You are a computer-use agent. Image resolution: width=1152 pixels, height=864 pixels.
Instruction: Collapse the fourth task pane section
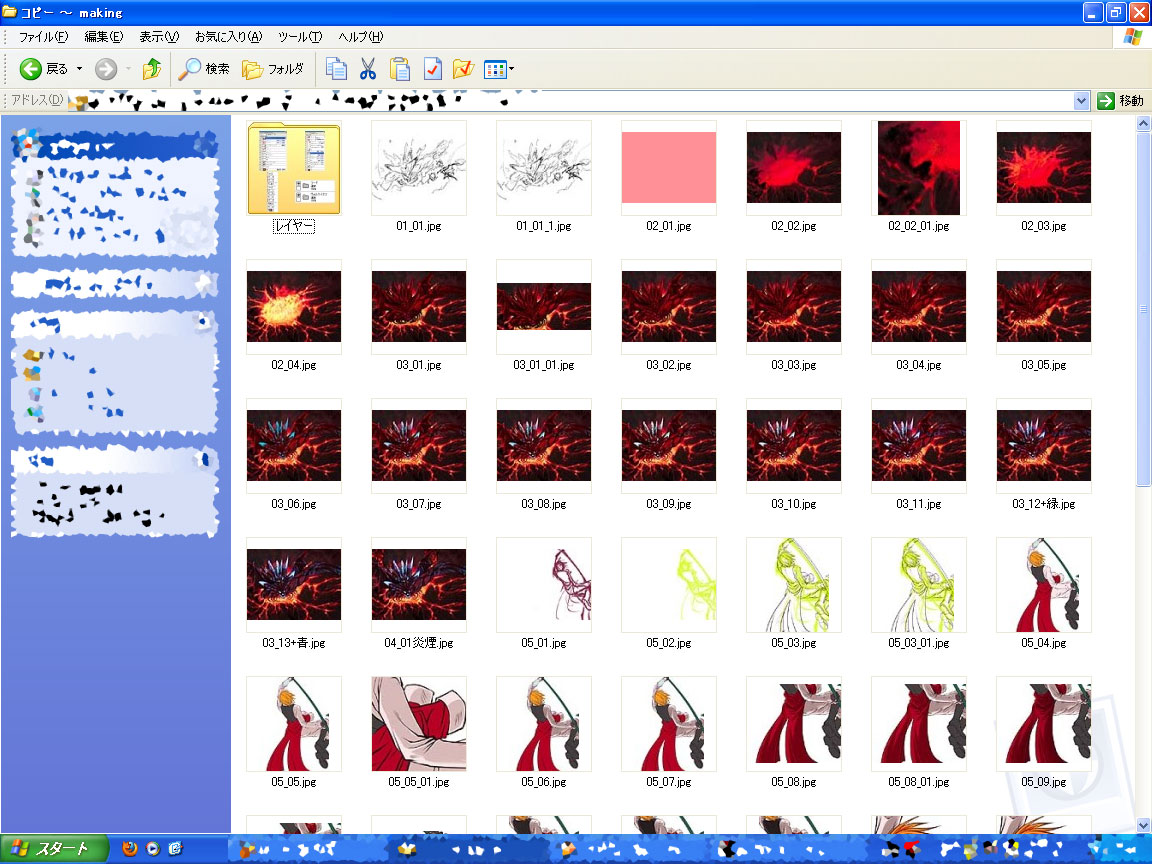point(204,460)
